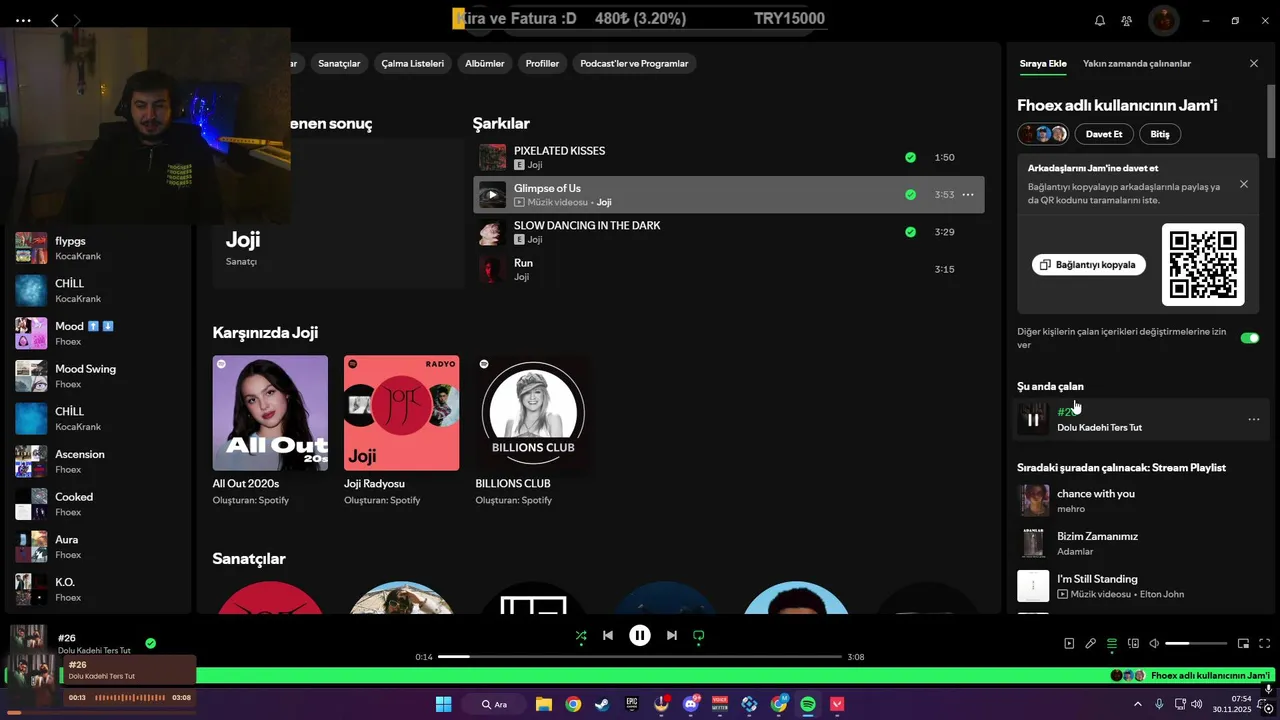Open the flypgs playlist in library

[x=98, y=248]
